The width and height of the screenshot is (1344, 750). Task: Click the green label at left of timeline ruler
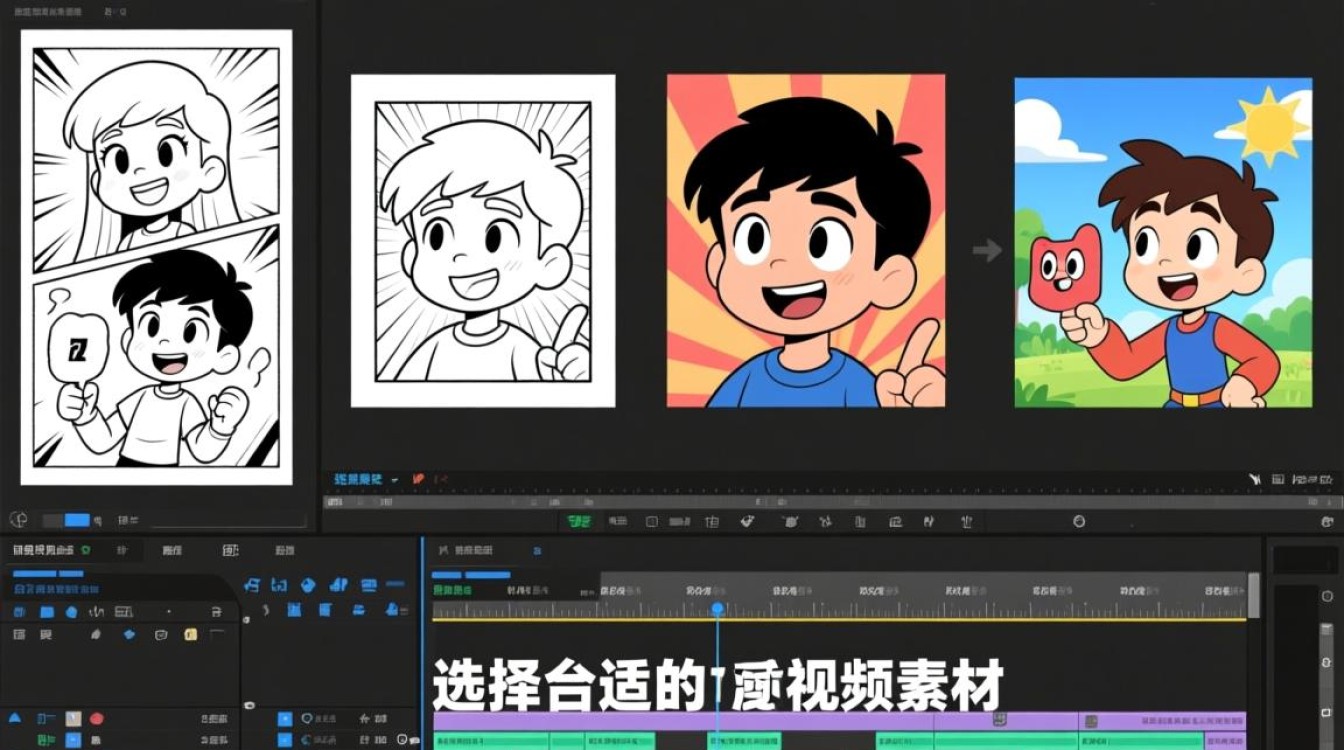[453, 591]
